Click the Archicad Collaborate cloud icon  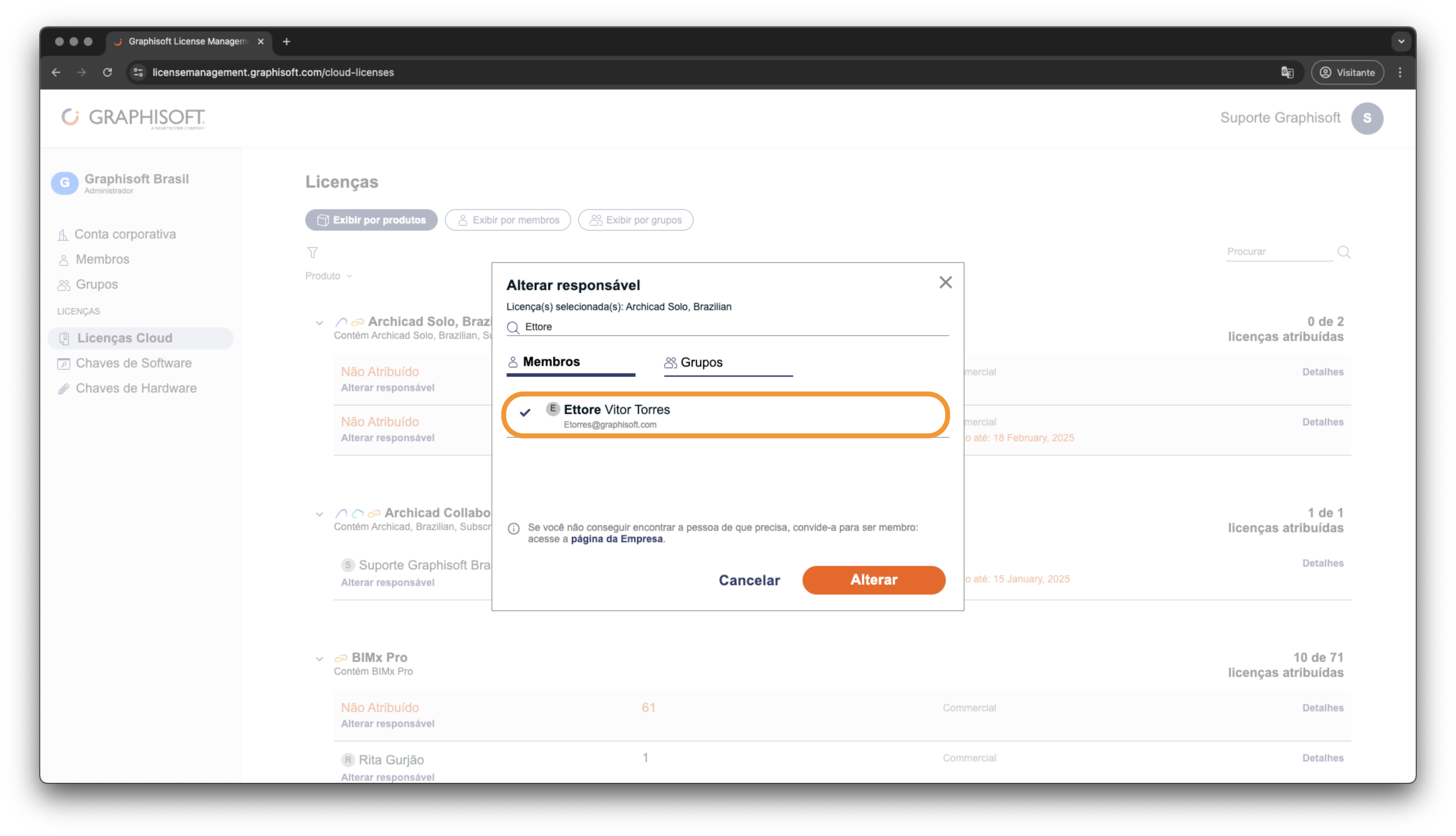coord(358,513)
